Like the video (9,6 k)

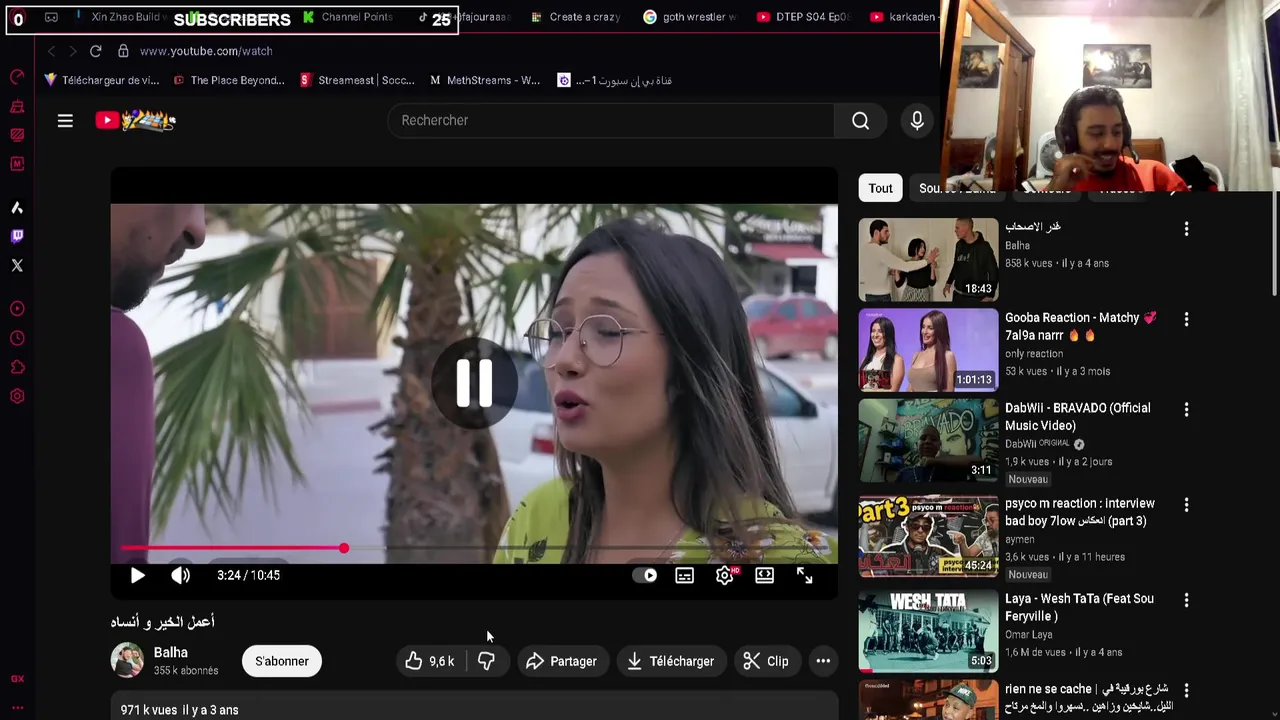[x=430, y=661]
